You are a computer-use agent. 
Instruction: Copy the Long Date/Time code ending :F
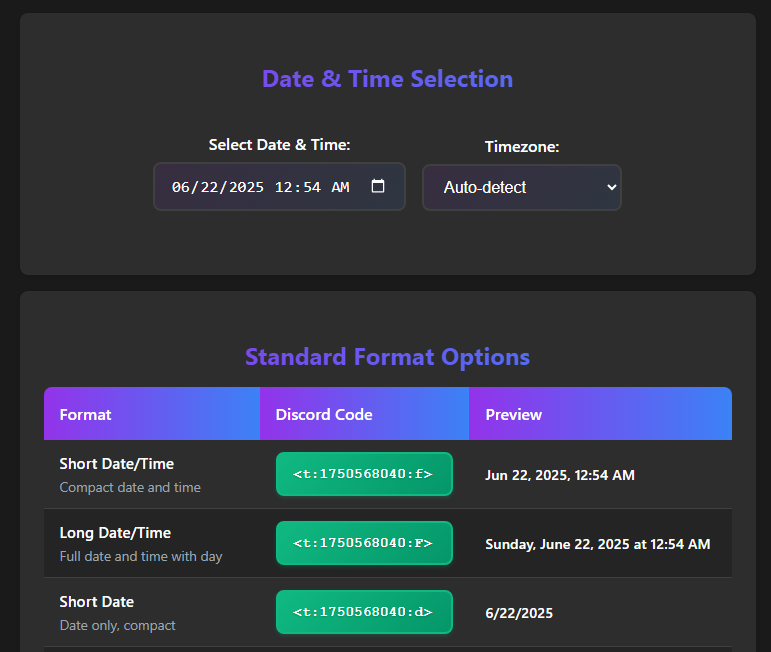[364, 543]
